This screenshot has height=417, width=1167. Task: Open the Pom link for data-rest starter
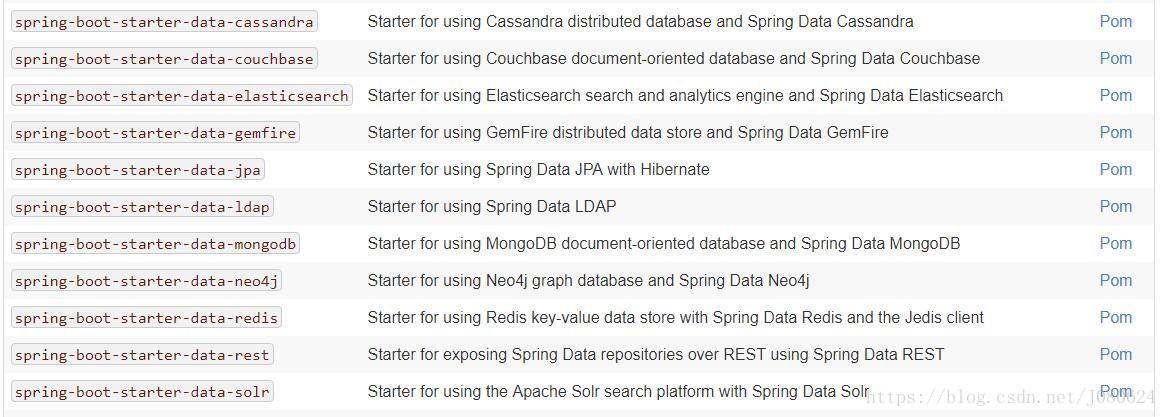[1116, 354]
